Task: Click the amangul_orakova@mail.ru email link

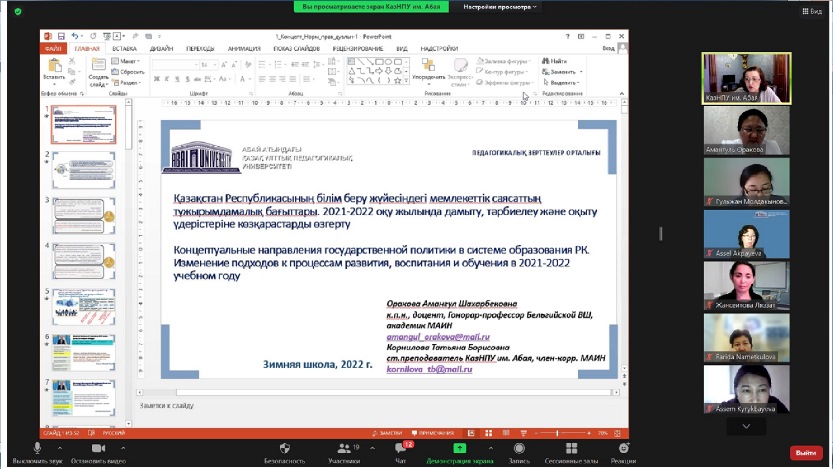Action: 428,338
